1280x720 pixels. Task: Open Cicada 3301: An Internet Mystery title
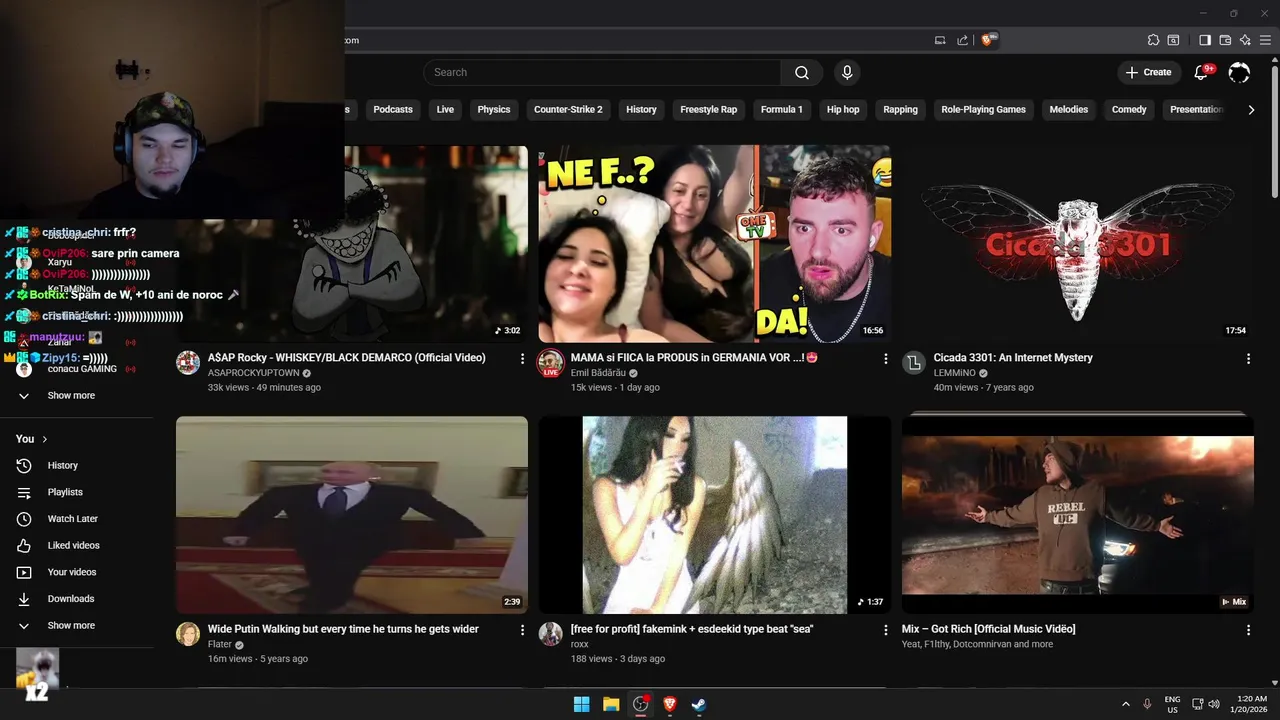point(1013,358)
